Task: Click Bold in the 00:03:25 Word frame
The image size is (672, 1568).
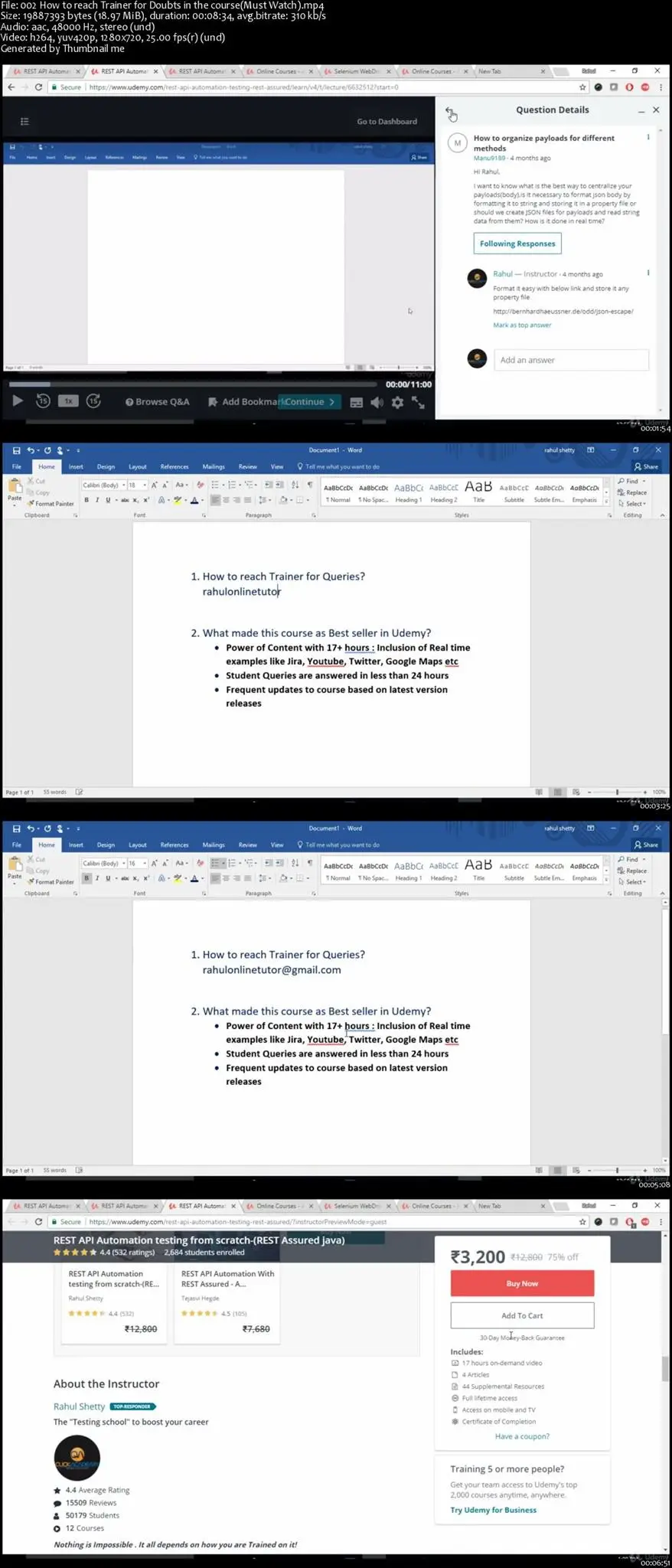Action: point(86,500)
